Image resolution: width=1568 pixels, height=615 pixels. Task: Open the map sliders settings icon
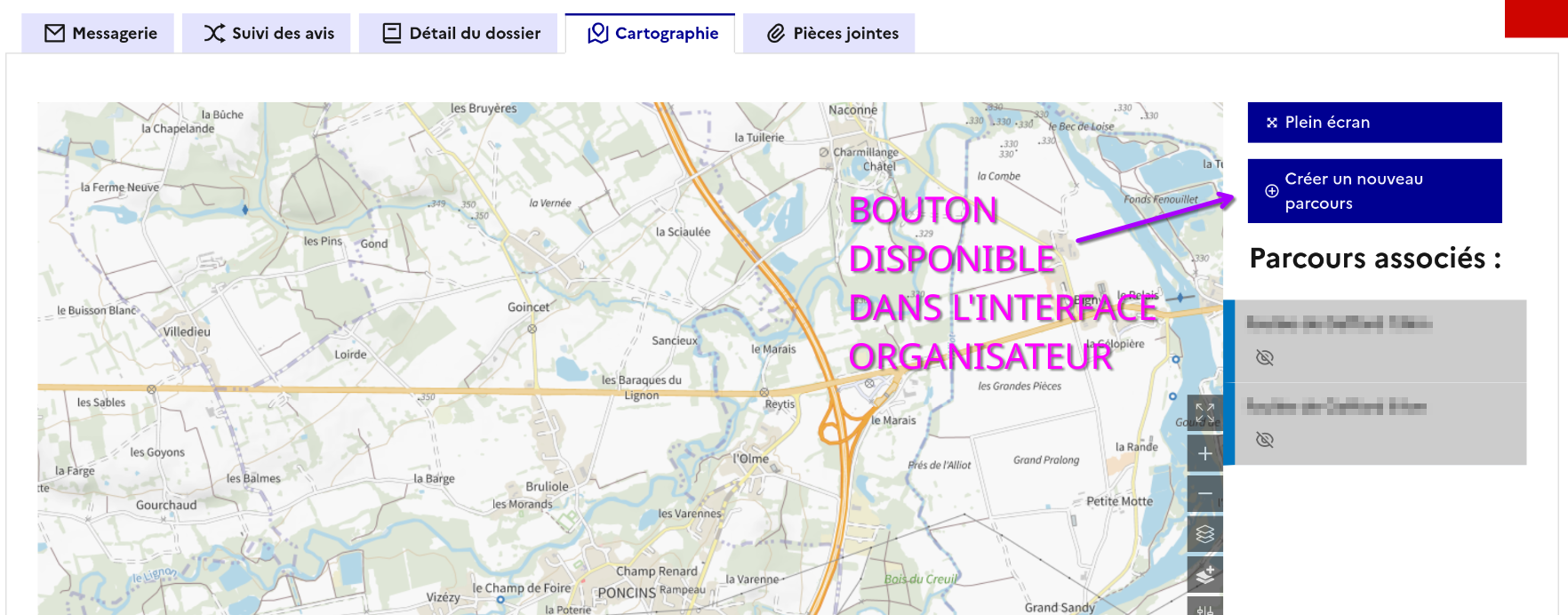(x=1204, y=609)
